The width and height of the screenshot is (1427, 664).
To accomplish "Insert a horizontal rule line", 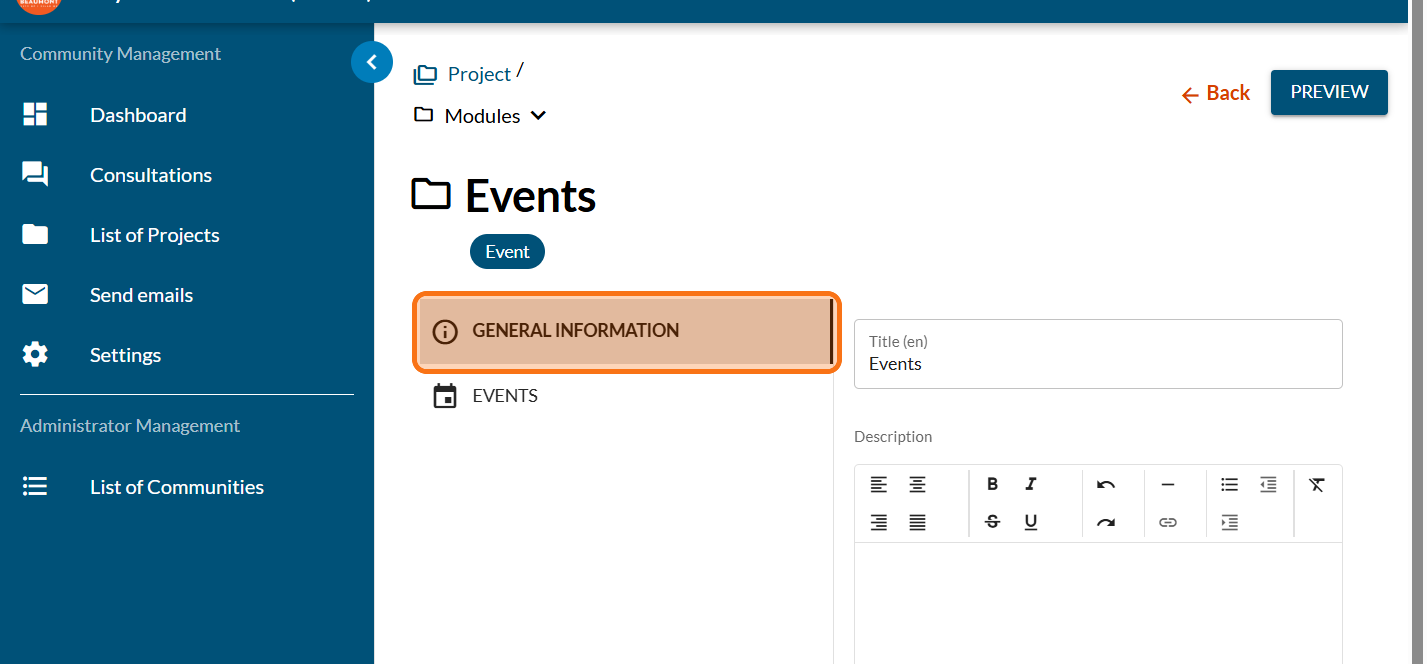I will [x=1167, y=484].
